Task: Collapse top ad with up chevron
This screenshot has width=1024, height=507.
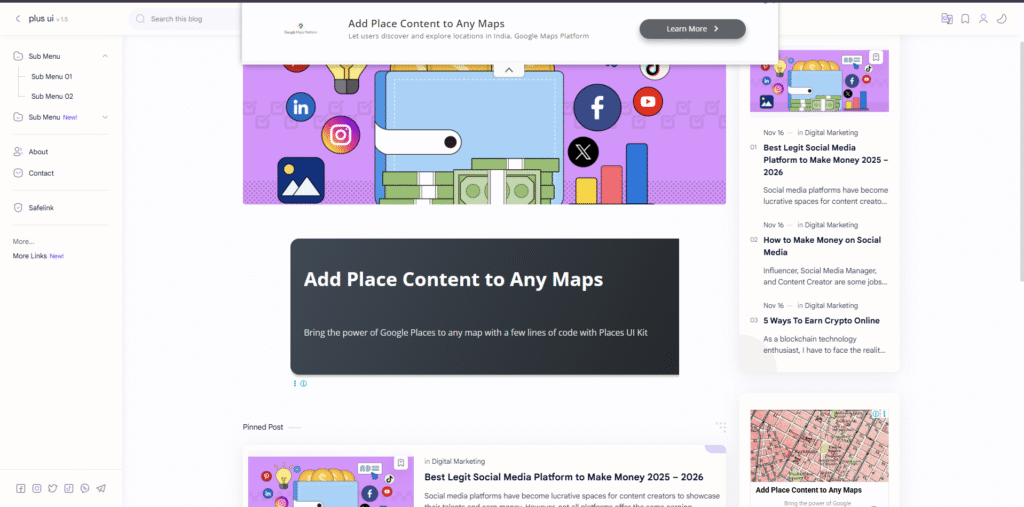Action: tap(509, 70)
